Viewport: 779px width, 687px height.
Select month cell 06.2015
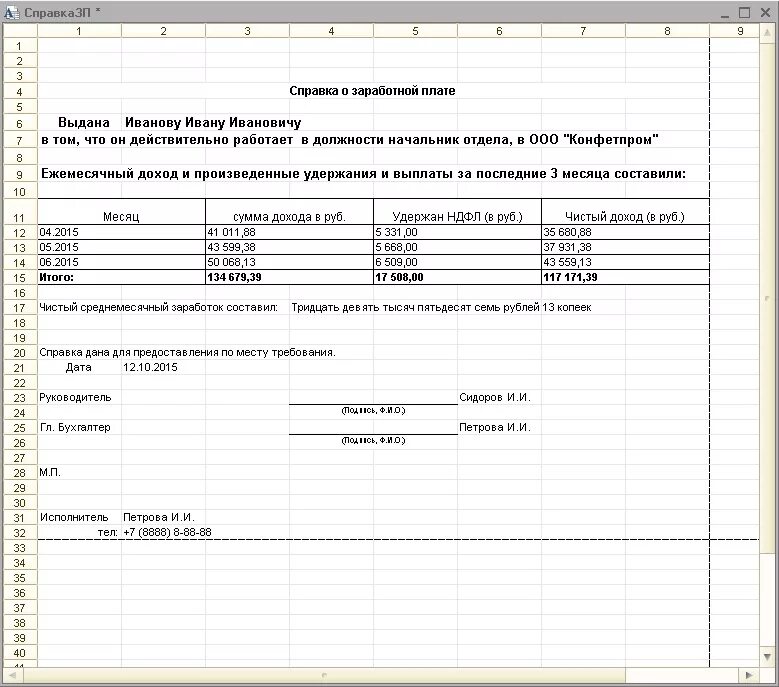coord(121,262)
